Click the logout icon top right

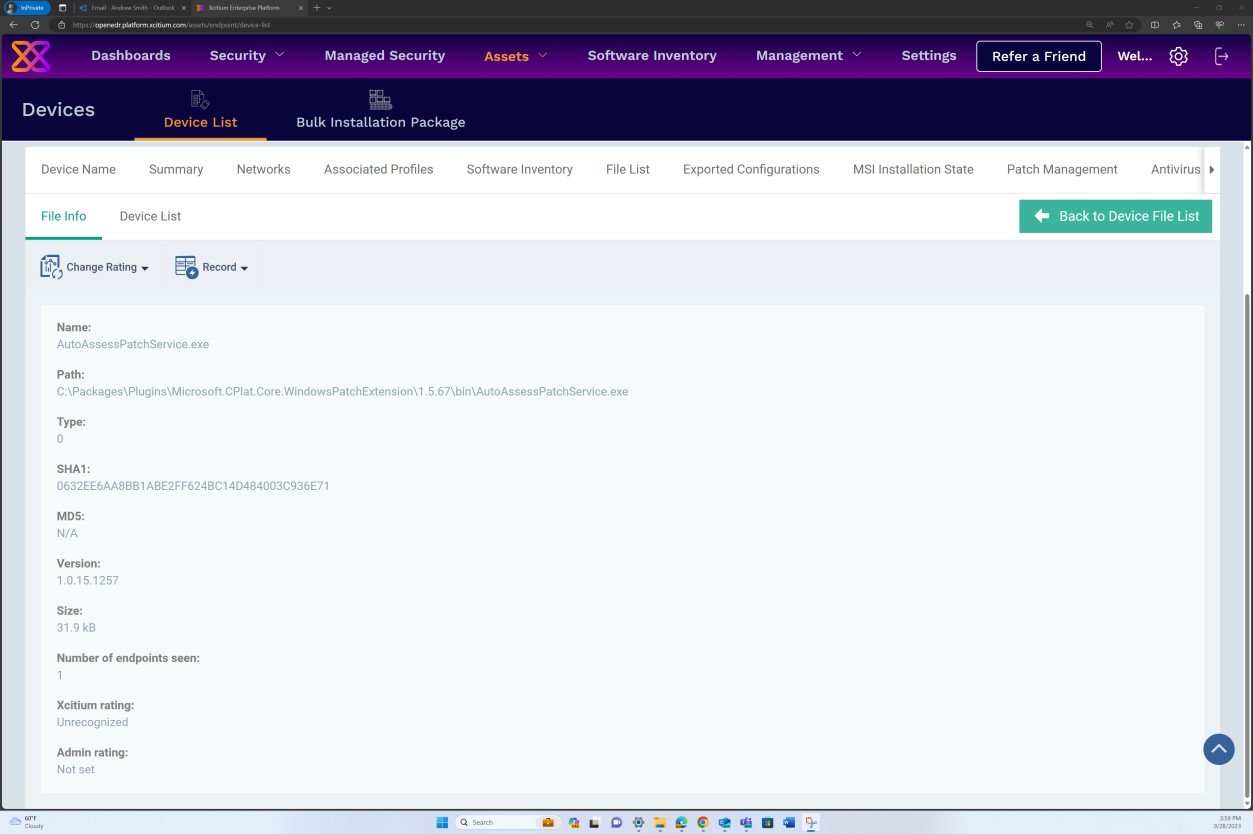point(1221,56)
